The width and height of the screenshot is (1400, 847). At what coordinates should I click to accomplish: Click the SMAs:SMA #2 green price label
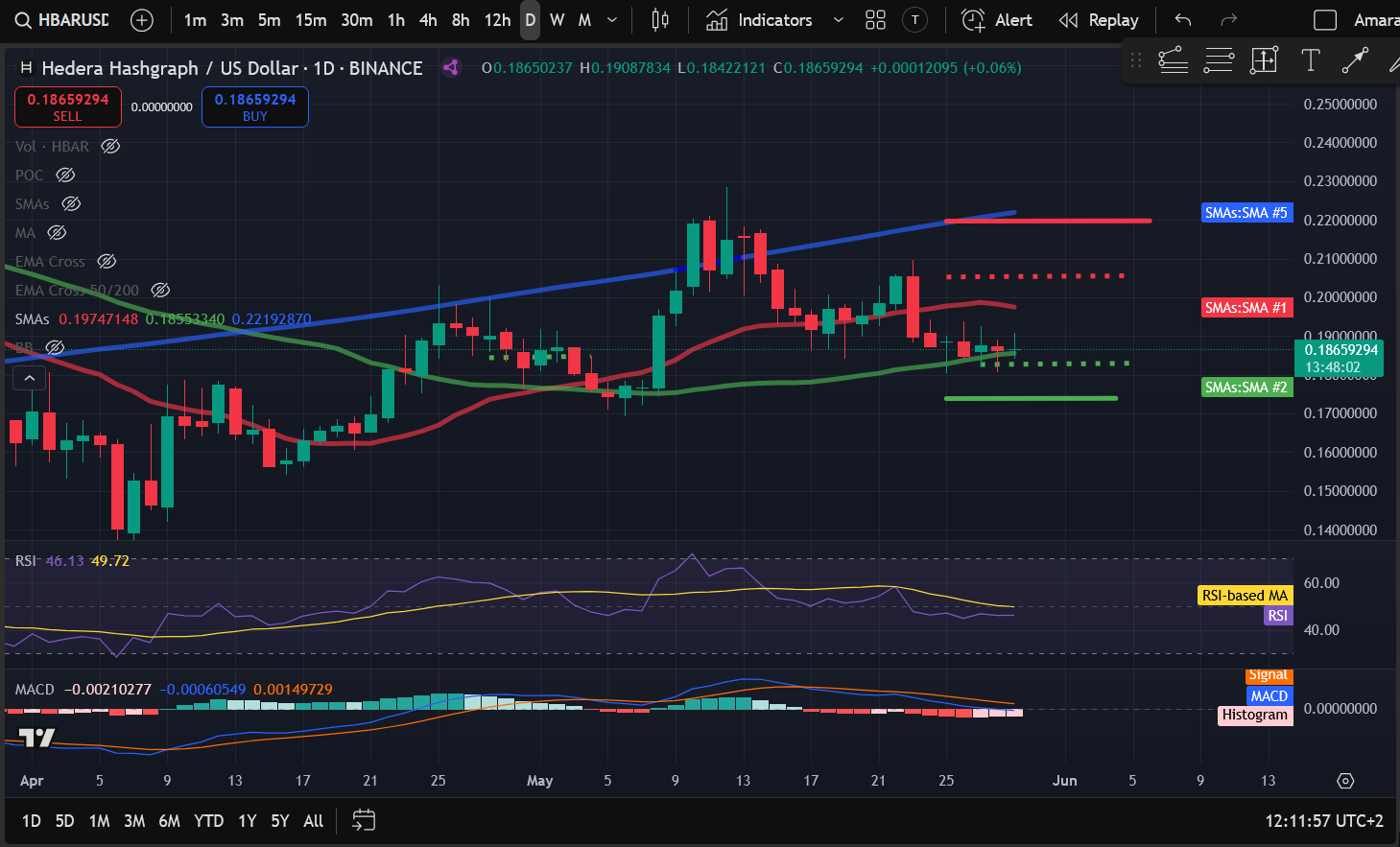tap(1246, 388)
